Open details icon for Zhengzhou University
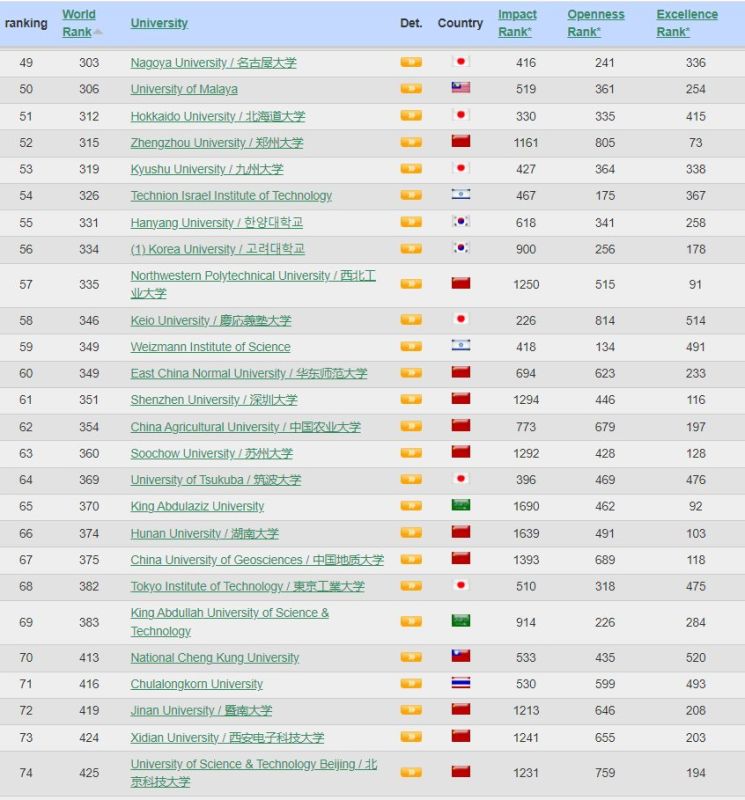The width and height of the screenshot is (745, 800). point(411,142)
